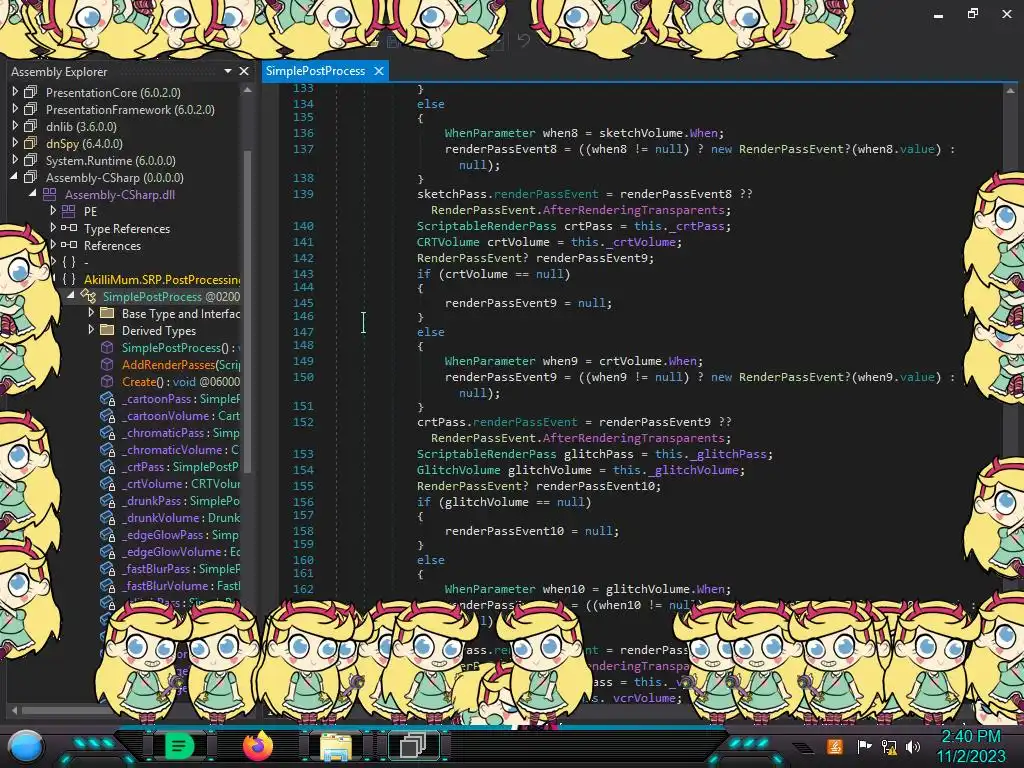Select the _fastBlurVolume field in the tree
1024x768 pixels.
tap(181, 586)
